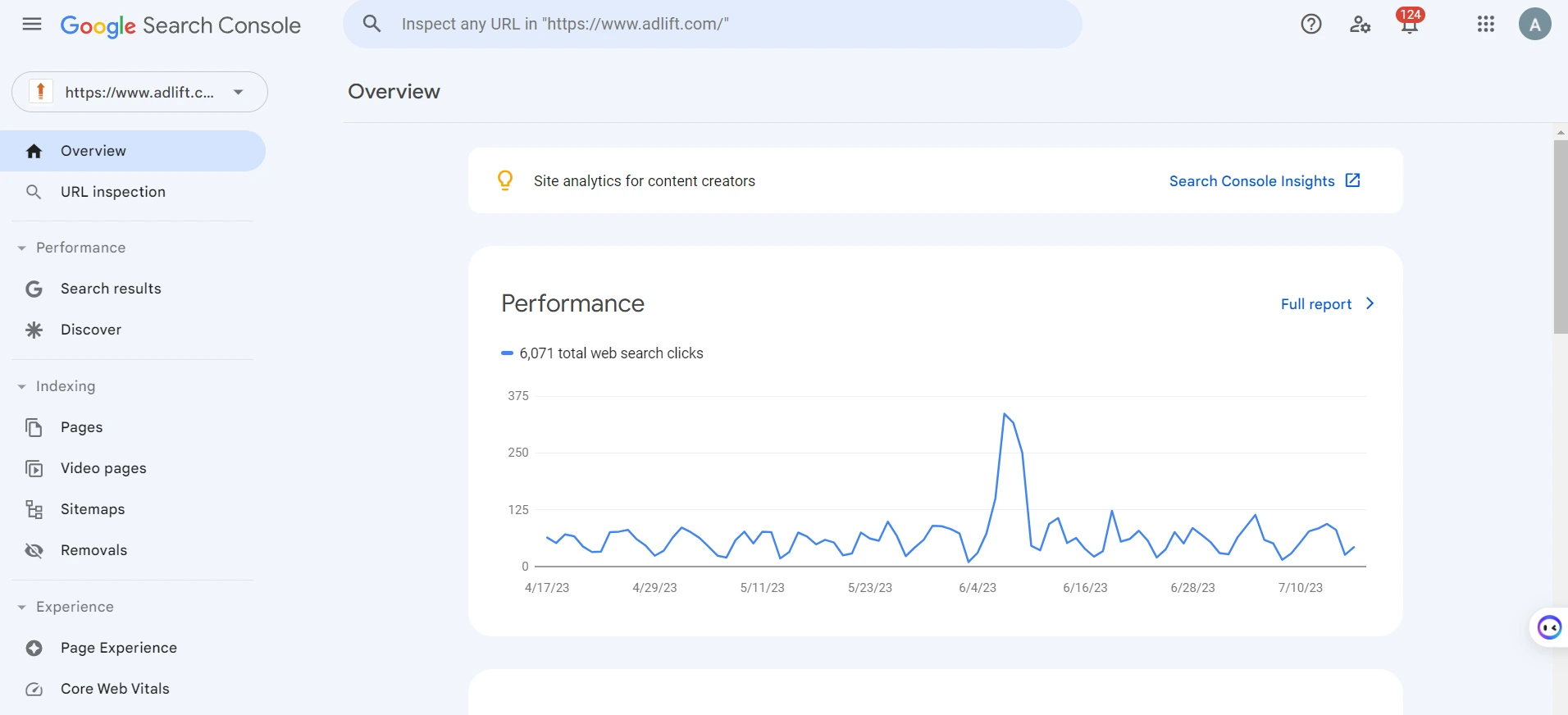
Task: Click the clicks spike peak on chart
Action: 1005,414
